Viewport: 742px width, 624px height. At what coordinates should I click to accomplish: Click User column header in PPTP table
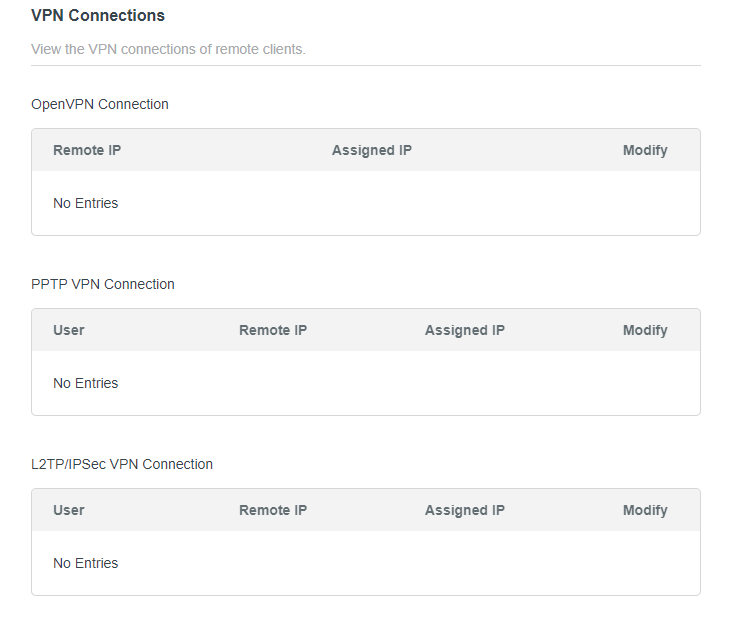coord(69,330)
